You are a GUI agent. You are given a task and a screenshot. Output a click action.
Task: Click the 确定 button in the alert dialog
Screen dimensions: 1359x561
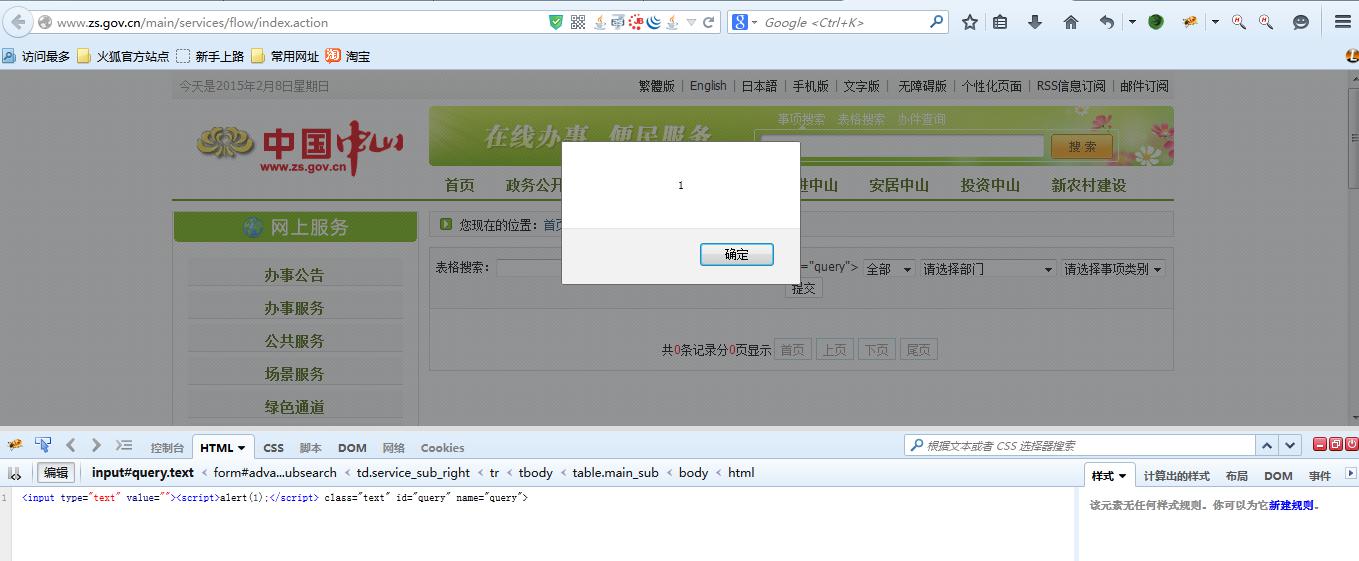point(737,255)
